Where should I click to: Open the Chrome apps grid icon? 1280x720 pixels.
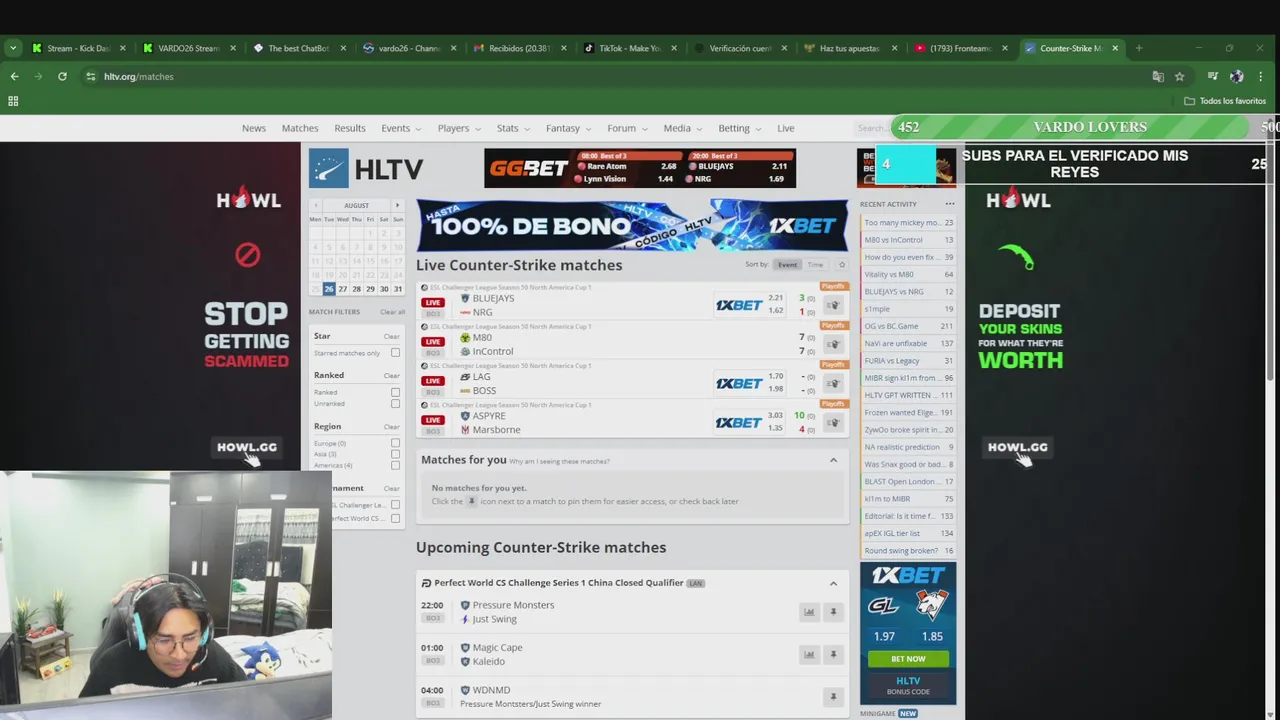point(13,101)
